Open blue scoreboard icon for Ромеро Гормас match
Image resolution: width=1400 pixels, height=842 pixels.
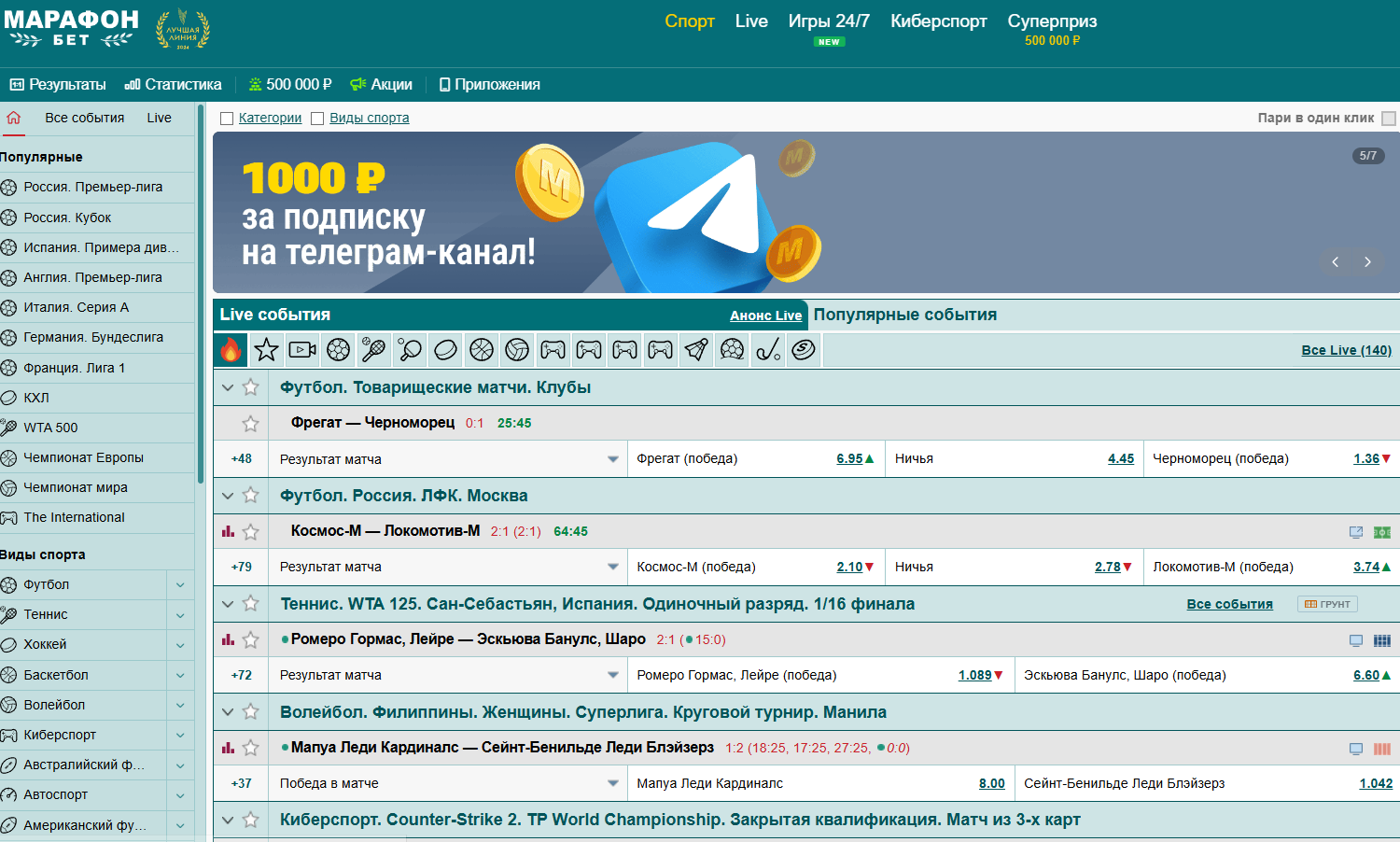tap(1382, 640)
